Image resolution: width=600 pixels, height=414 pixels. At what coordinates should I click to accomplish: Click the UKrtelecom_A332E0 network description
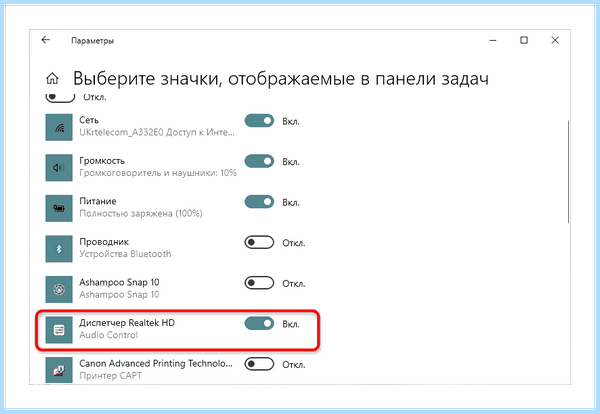[x=157, y=132]
